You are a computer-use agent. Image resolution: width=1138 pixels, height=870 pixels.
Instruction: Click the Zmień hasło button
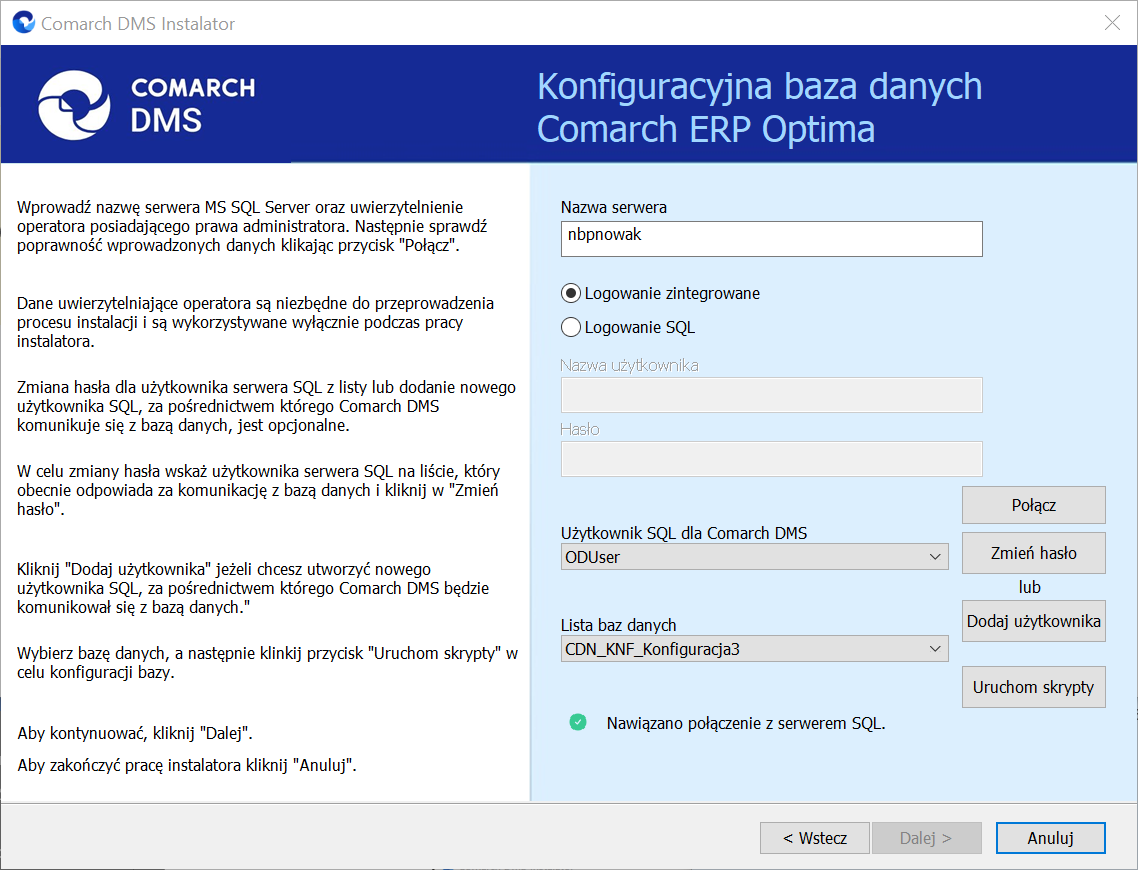[1033, 553]
